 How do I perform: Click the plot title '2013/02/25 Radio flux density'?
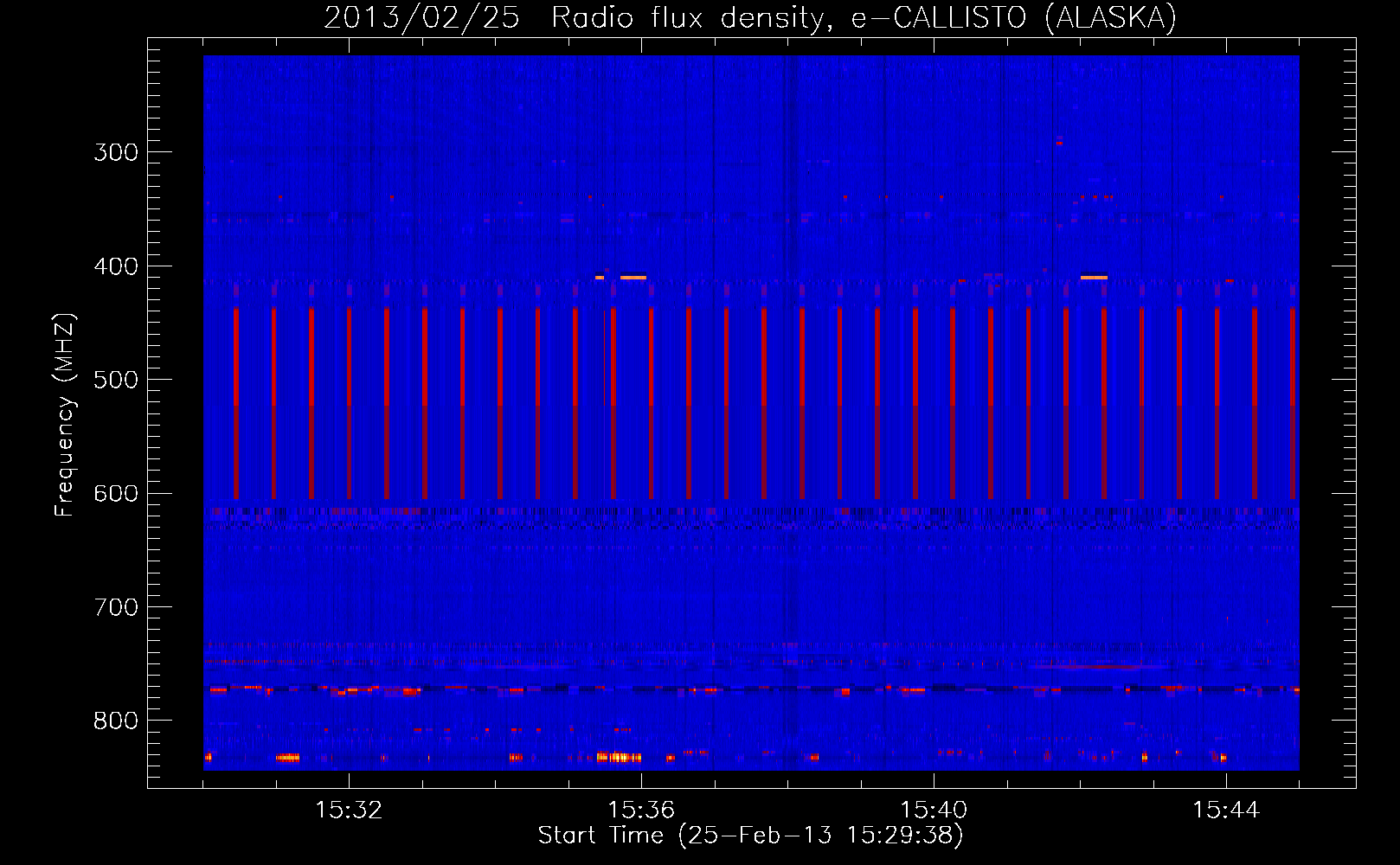[580, 18]
